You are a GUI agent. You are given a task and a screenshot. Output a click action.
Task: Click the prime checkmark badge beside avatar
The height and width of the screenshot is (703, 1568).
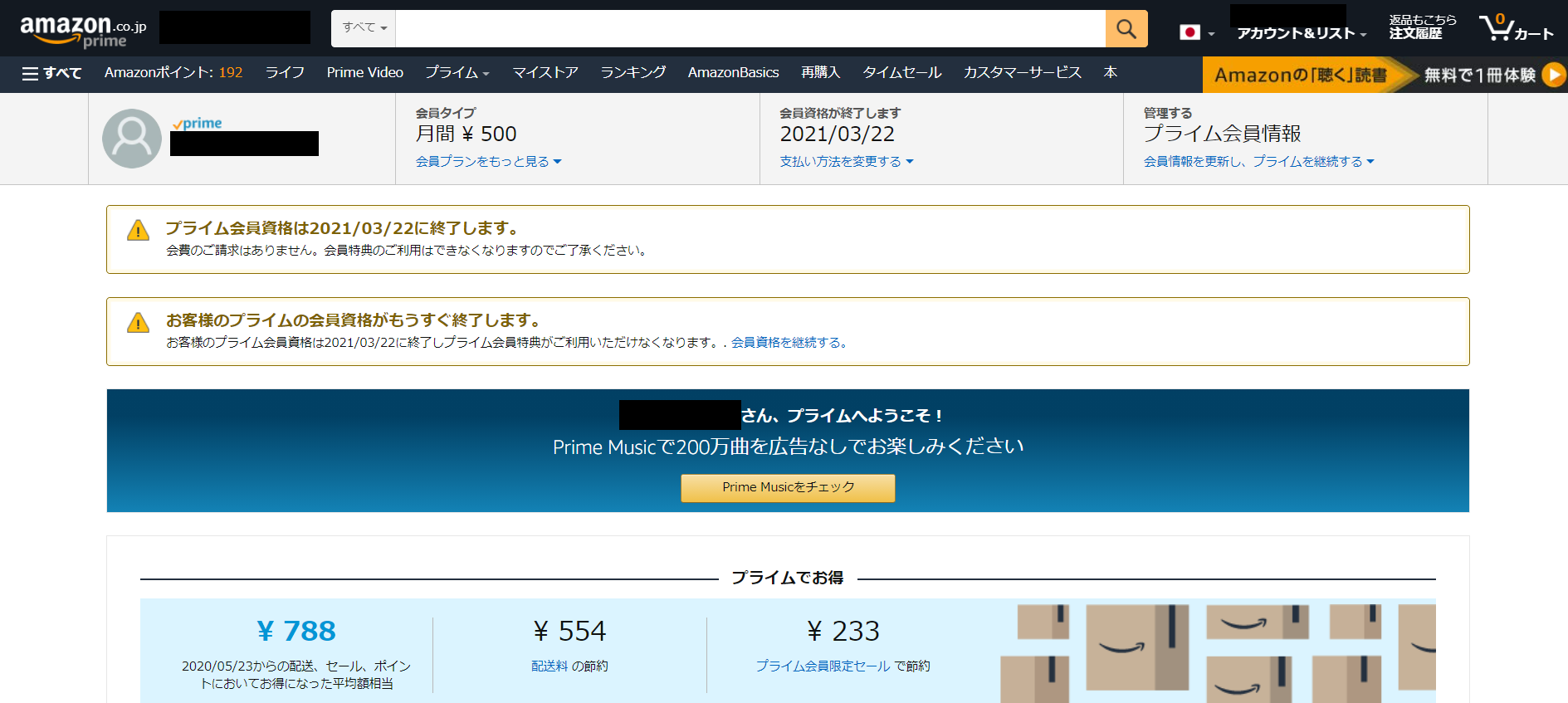point(197,123)
